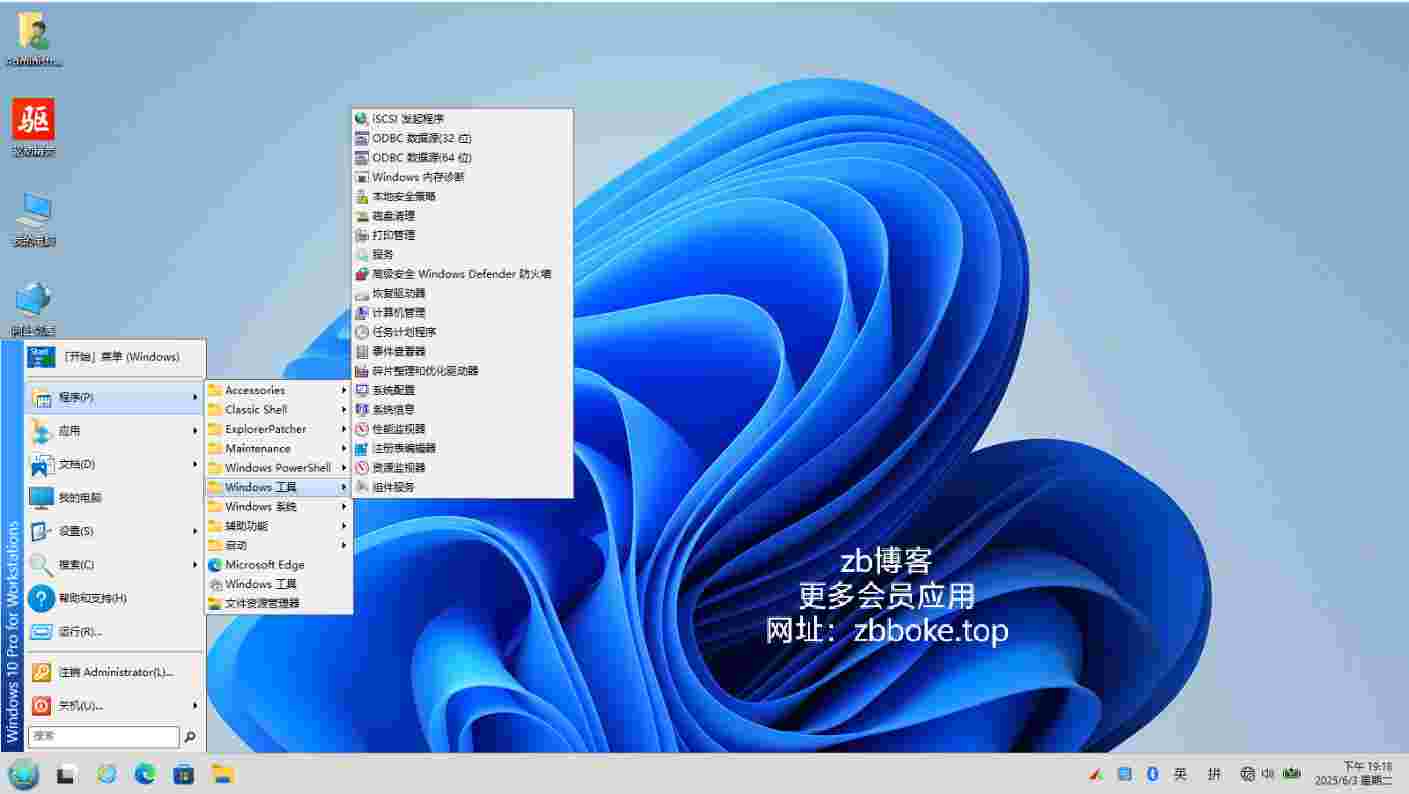This screenshot has width=1409, height=794.
Task: Open 本地安全策略
Action: click(x=462, y=196)
